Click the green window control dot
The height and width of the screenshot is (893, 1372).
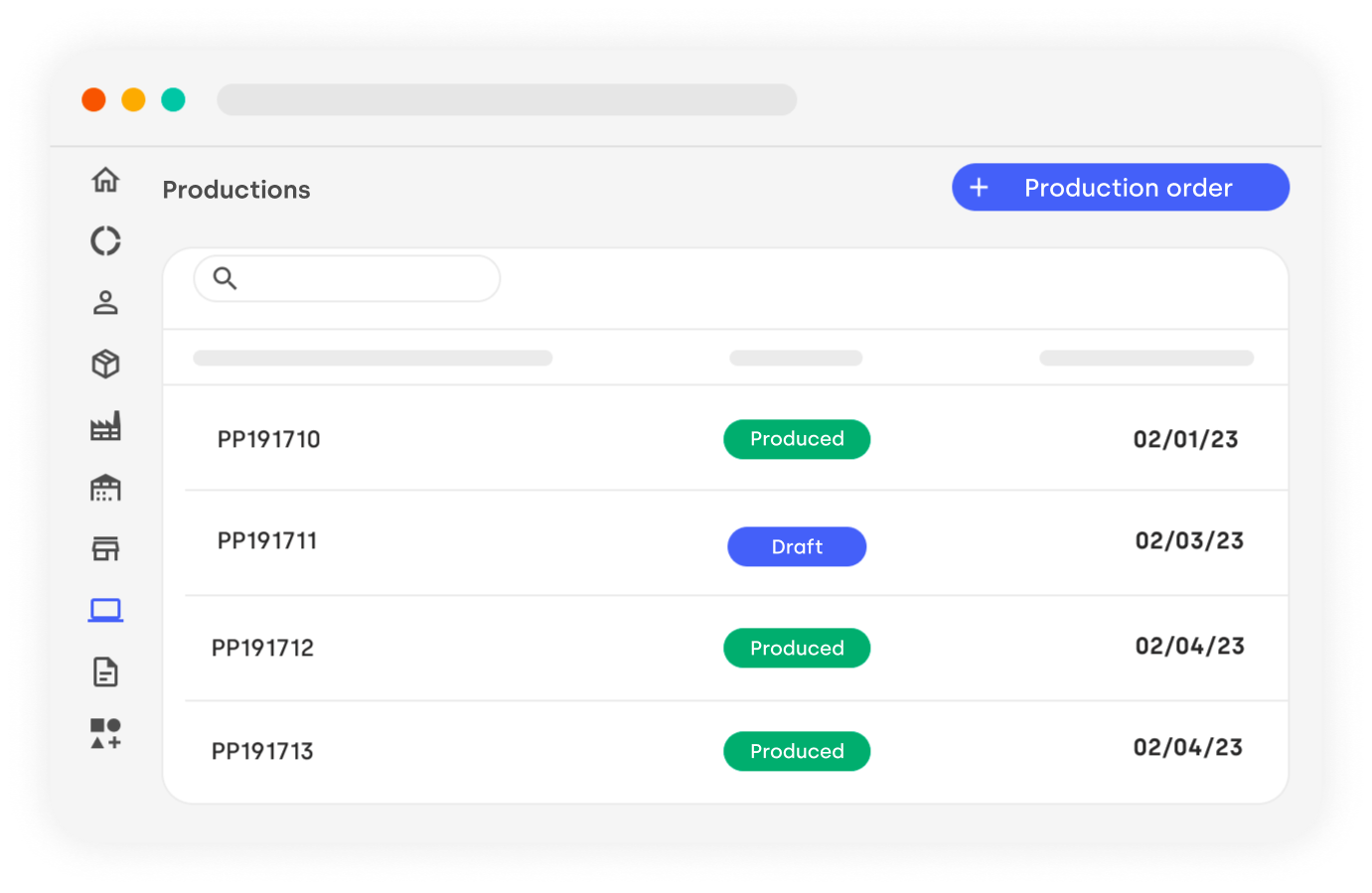coord(173,99)
